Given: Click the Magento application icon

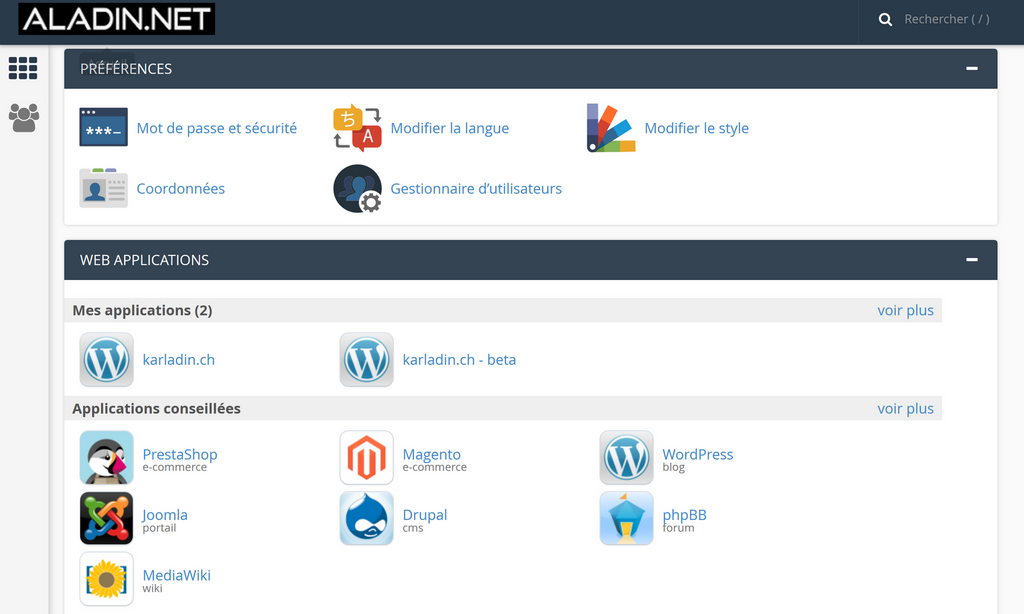Looking at the screenshot, I should [366, 458].
